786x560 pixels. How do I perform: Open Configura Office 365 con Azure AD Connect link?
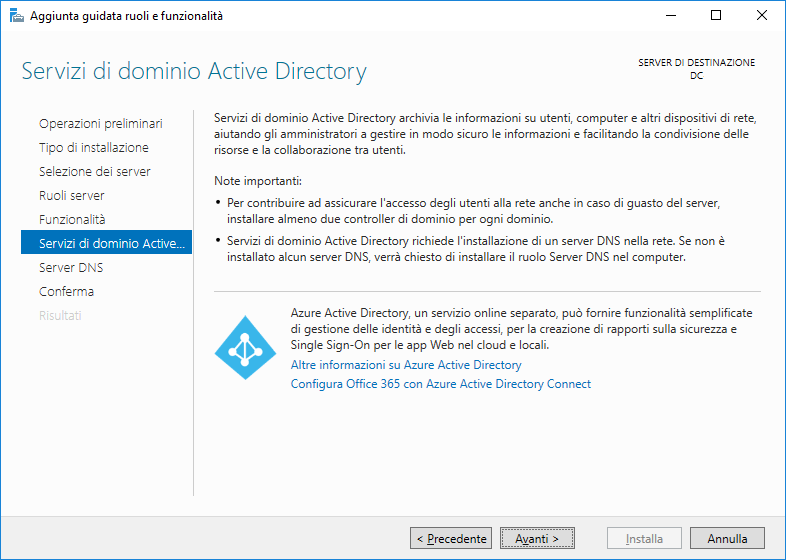[441, 384]
